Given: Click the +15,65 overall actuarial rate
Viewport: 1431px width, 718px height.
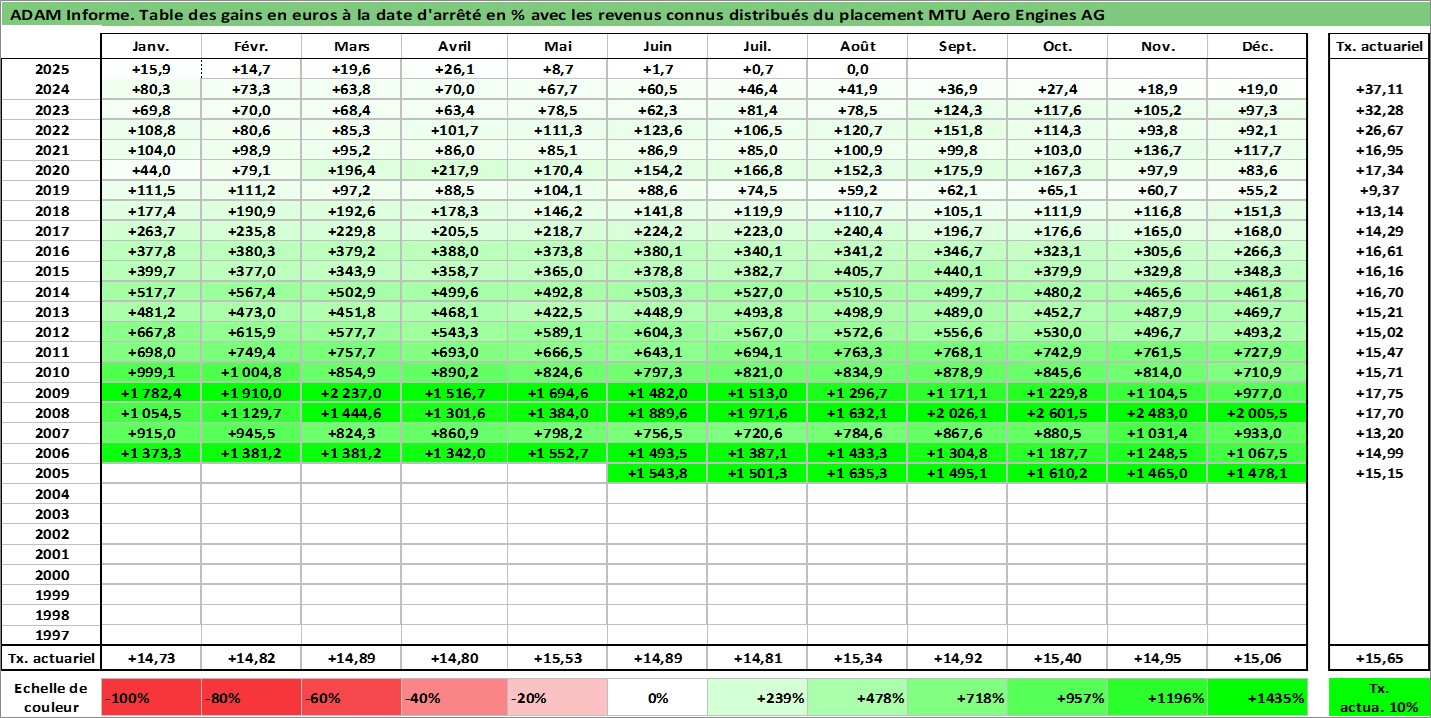Looking at the screenshot, I should pos(1379,658).
